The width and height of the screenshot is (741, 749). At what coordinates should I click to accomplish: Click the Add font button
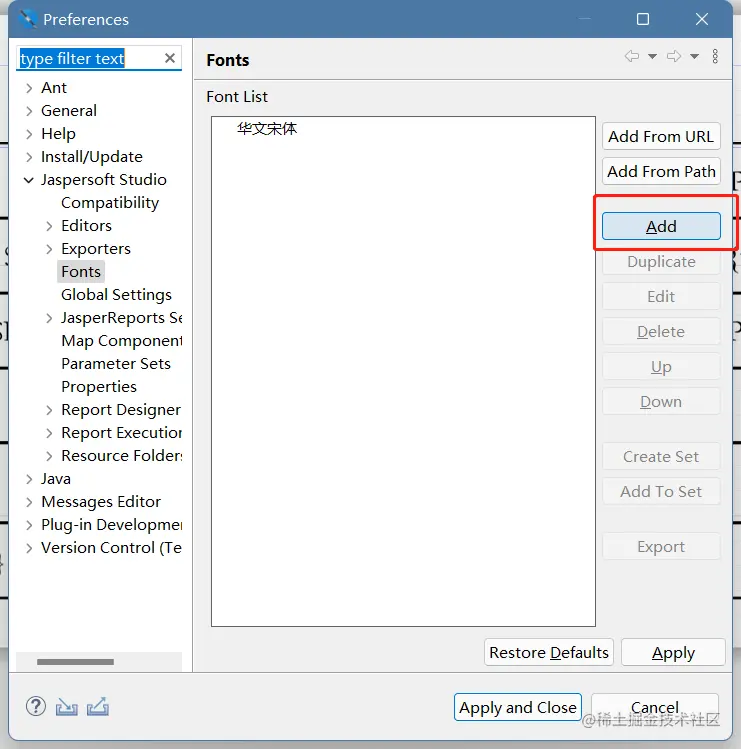(661, 226)
